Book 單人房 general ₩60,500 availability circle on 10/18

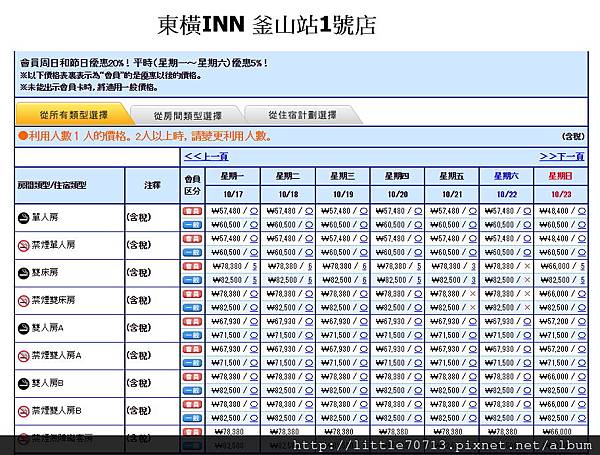pyautogui.click(x=309, y=225)
